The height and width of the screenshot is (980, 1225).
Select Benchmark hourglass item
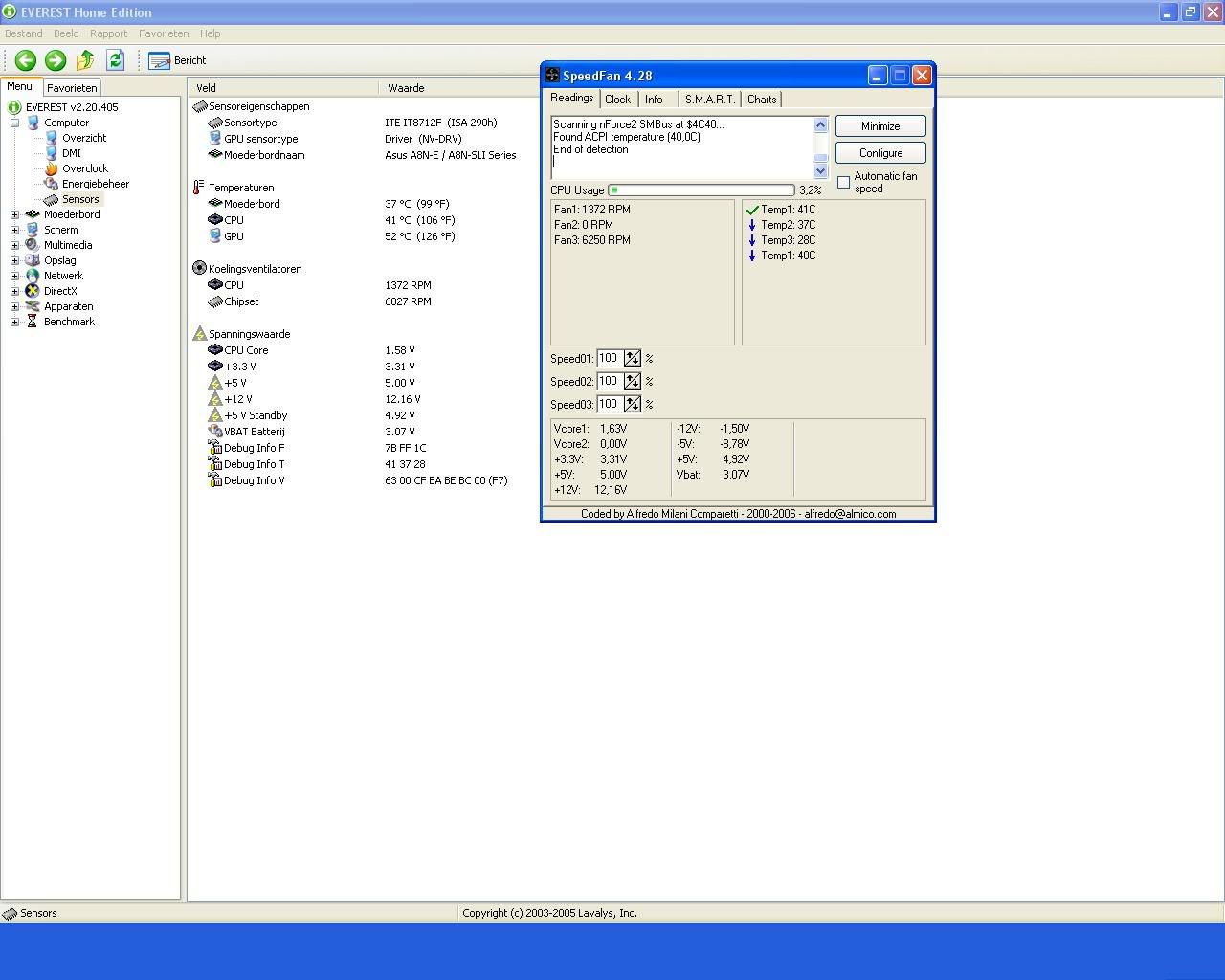(x=68, y=322)
